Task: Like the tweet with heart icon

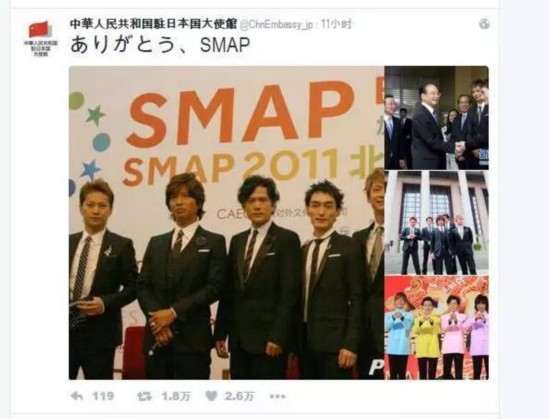Action: (x=211, y=396)
